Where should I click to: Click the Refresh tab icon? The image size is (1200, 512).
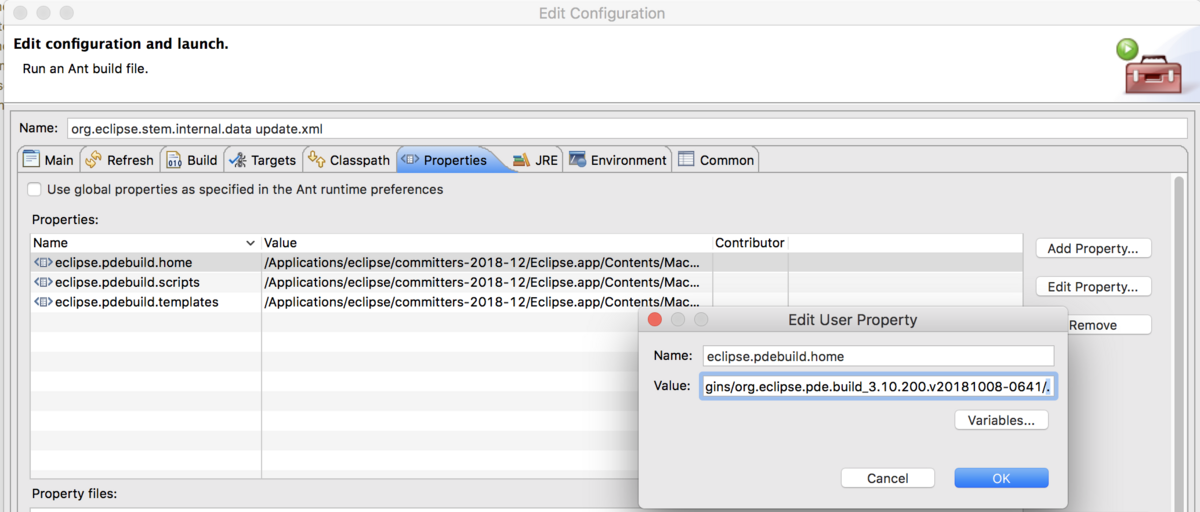point(93,160)
